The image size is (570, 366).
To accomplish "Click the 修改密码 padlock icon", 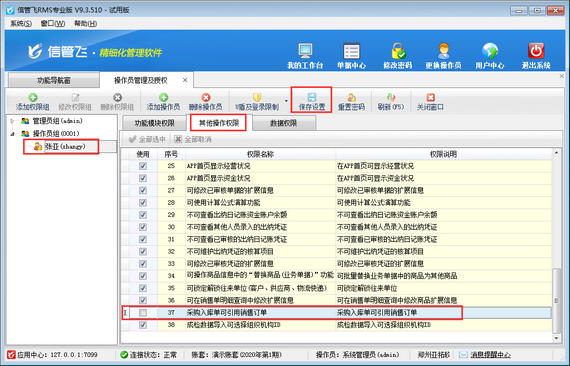I will click(x=398, y=51).
